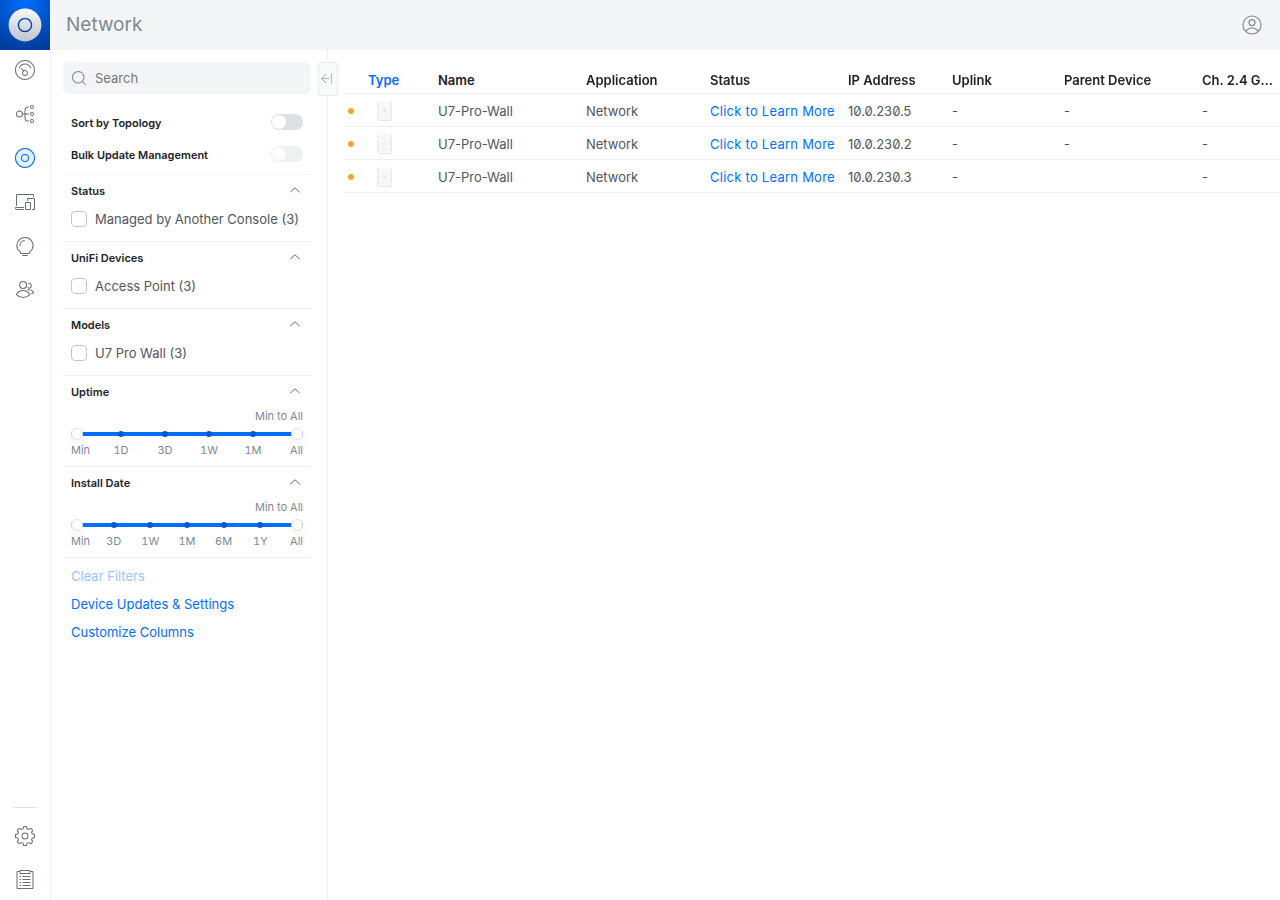Click Network application cell in 10.0.230.2 row

click(x=612, y=144)
